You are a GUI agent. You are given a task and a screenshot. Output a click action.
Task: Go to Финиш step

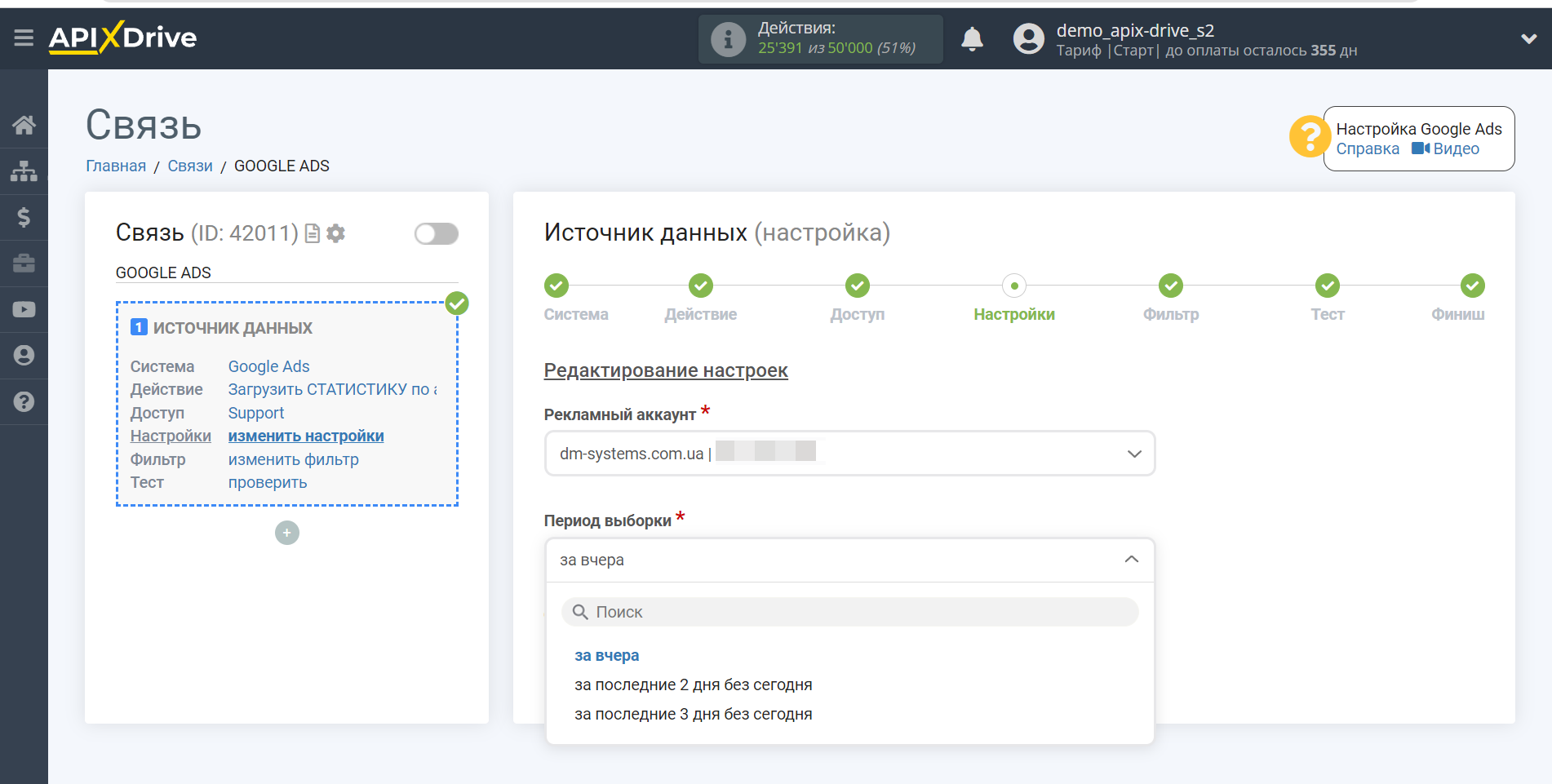pyautogui.click(x=1473, y=286)
